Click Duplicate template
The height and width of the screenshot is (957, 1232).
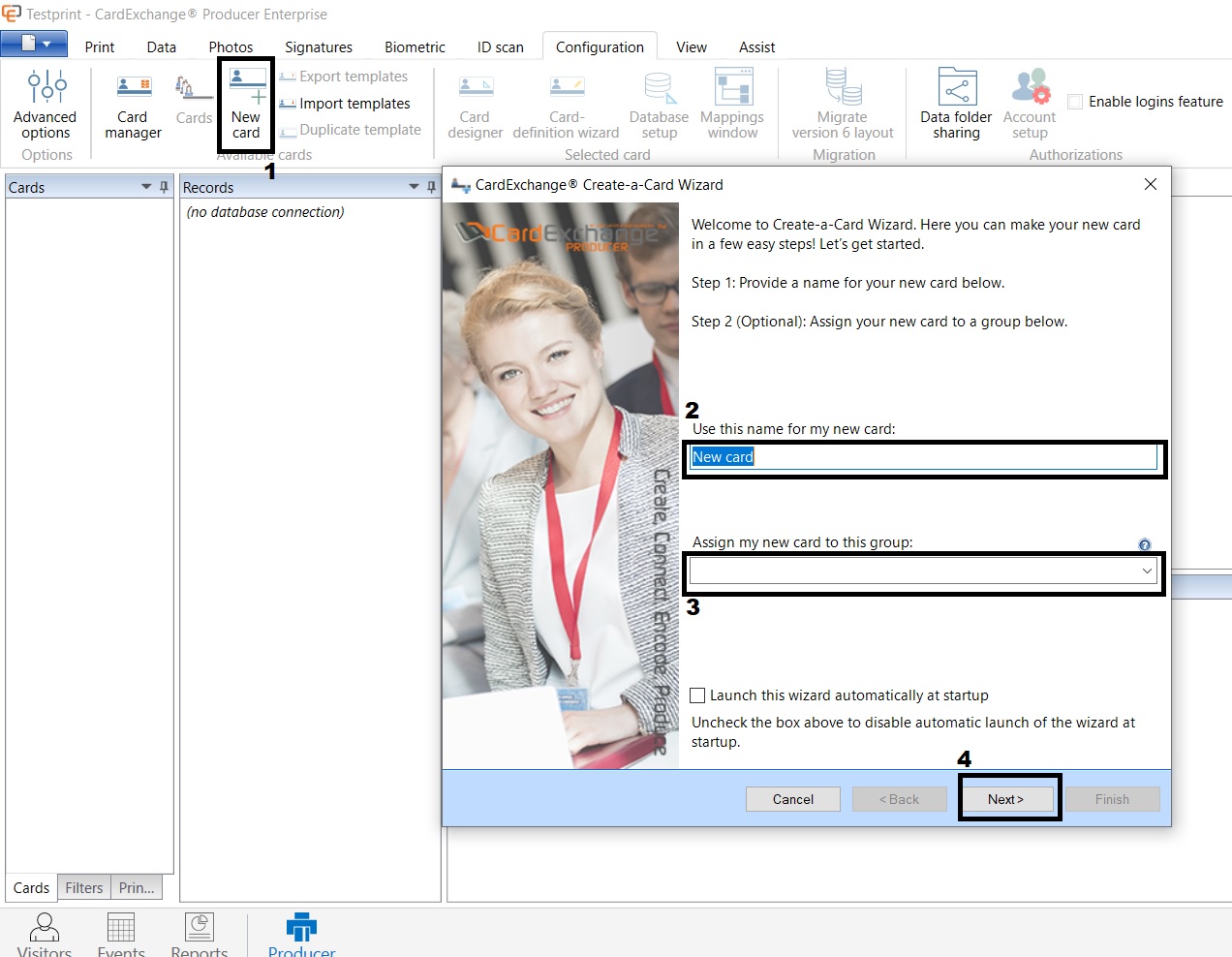351,130
